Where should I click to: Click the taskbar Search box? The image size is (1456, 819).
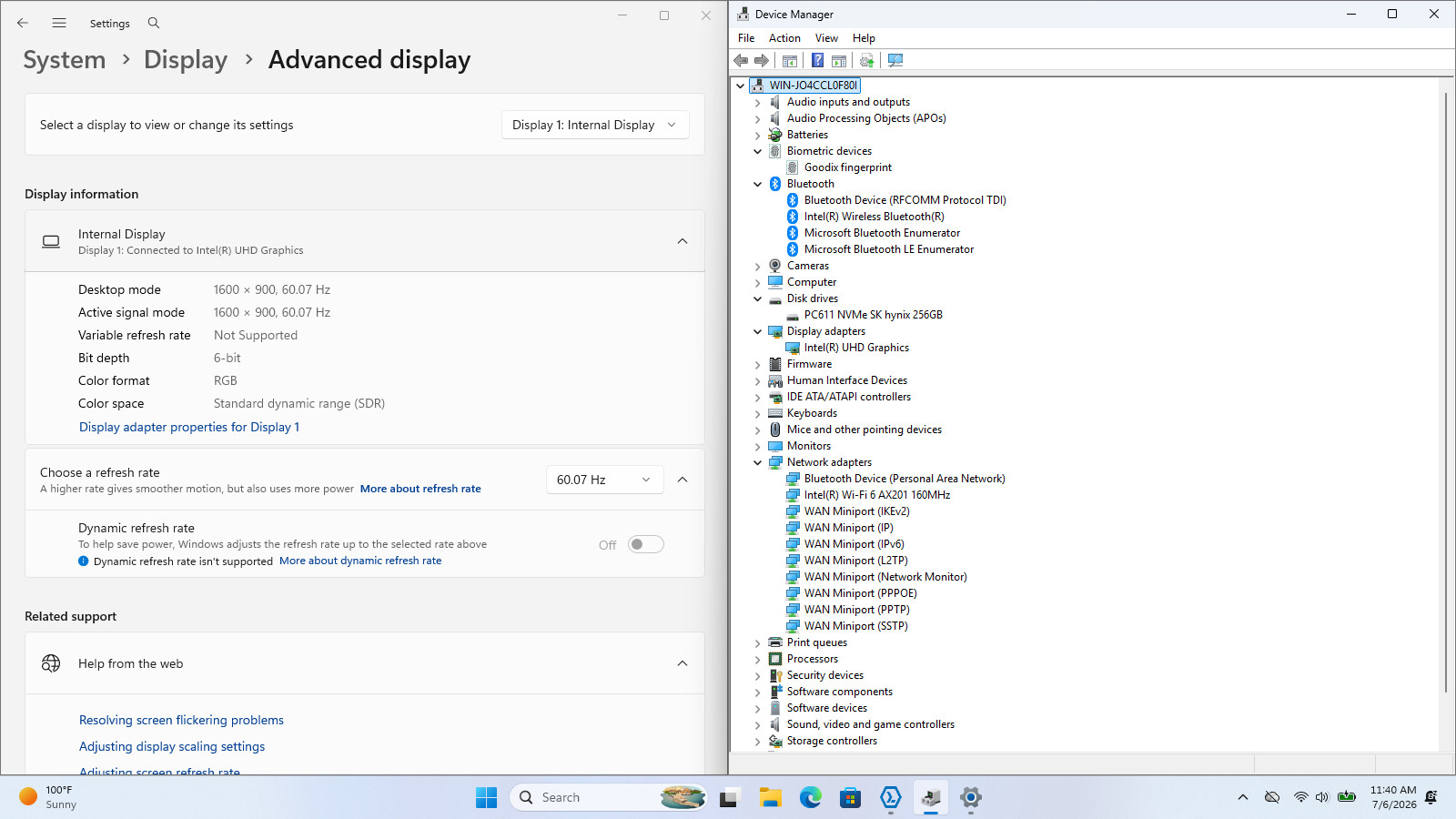(608, 797)
